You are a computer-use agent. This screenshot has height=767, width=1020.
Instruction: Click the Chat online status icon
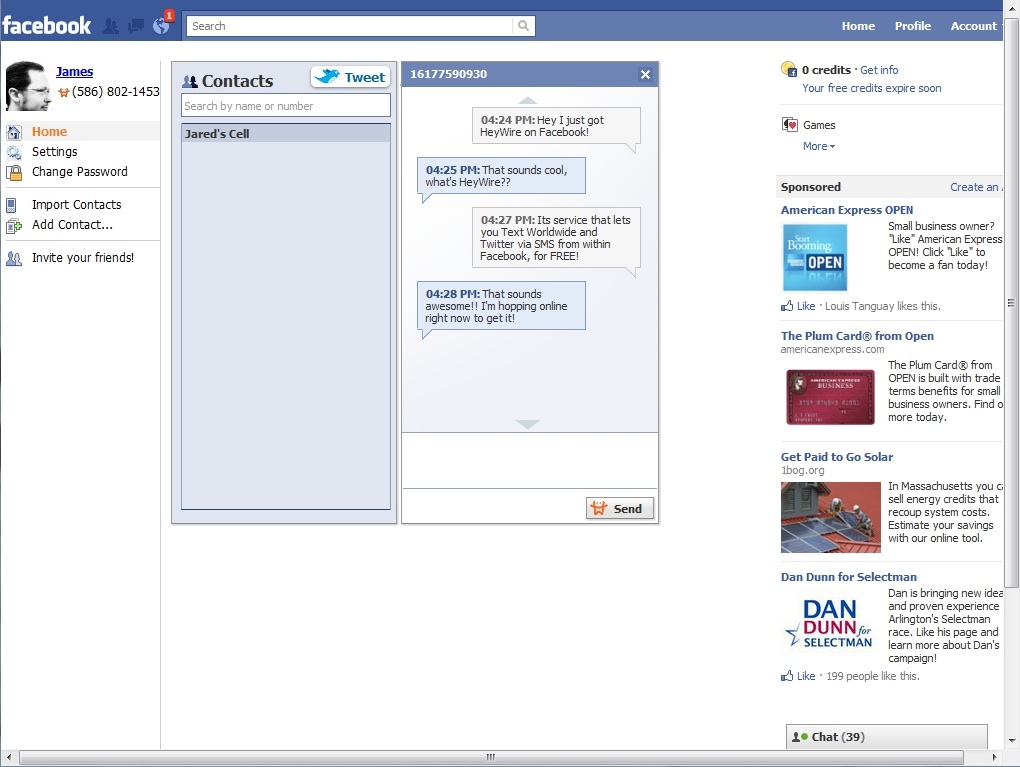coord(799,737)
